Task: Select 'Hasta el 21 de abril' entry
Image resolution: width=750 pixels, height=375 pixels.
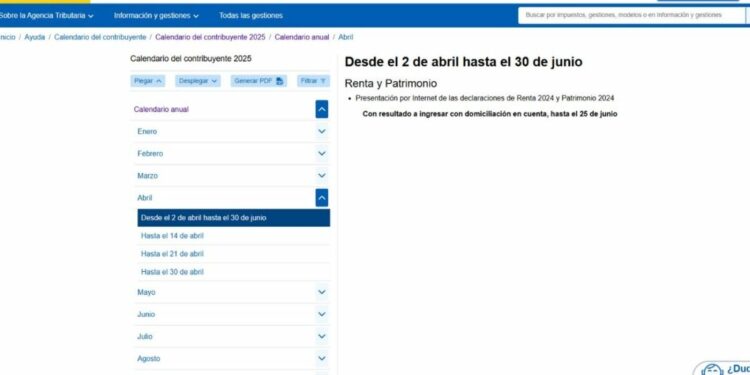Action: click(172, 254)
